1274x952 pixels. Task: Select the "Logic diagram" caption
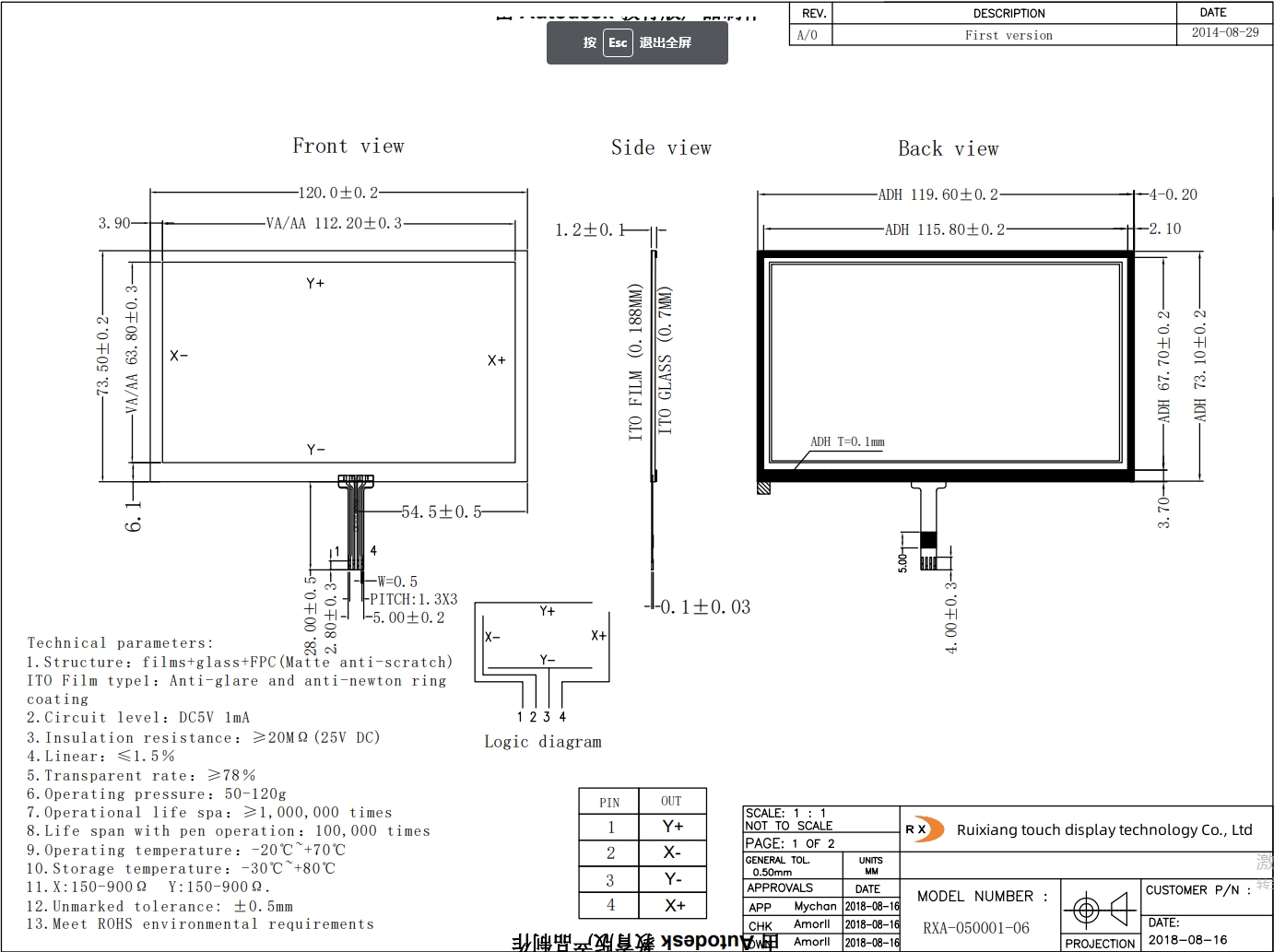(543, 742)
